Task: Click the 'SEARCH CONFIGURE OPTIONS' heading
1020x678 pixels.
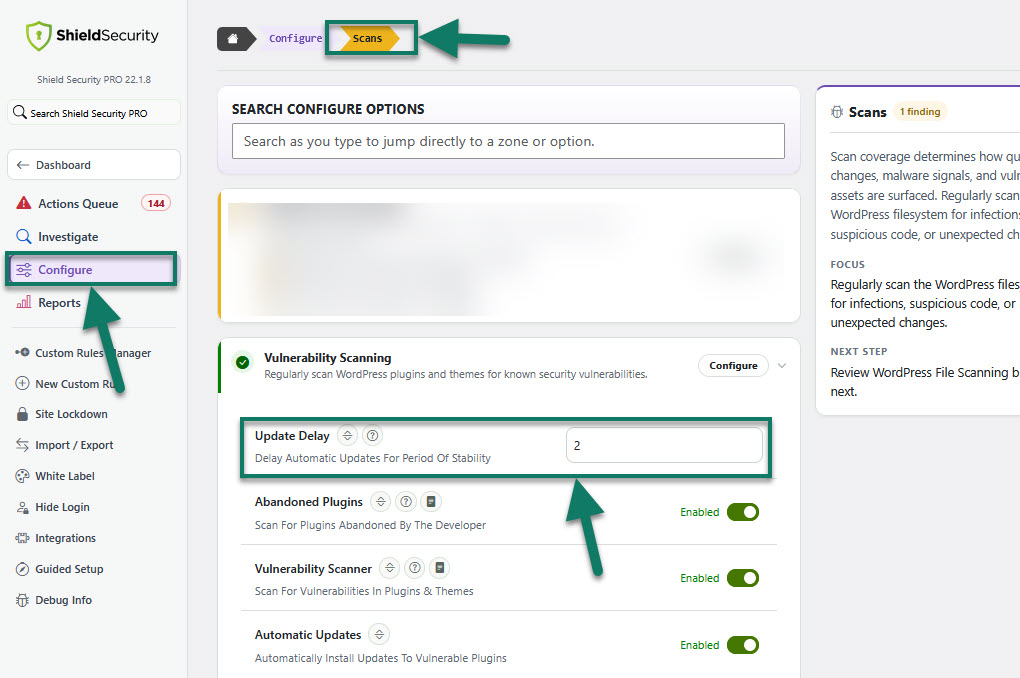Action: pyautogui.click(x=328, y=109)
